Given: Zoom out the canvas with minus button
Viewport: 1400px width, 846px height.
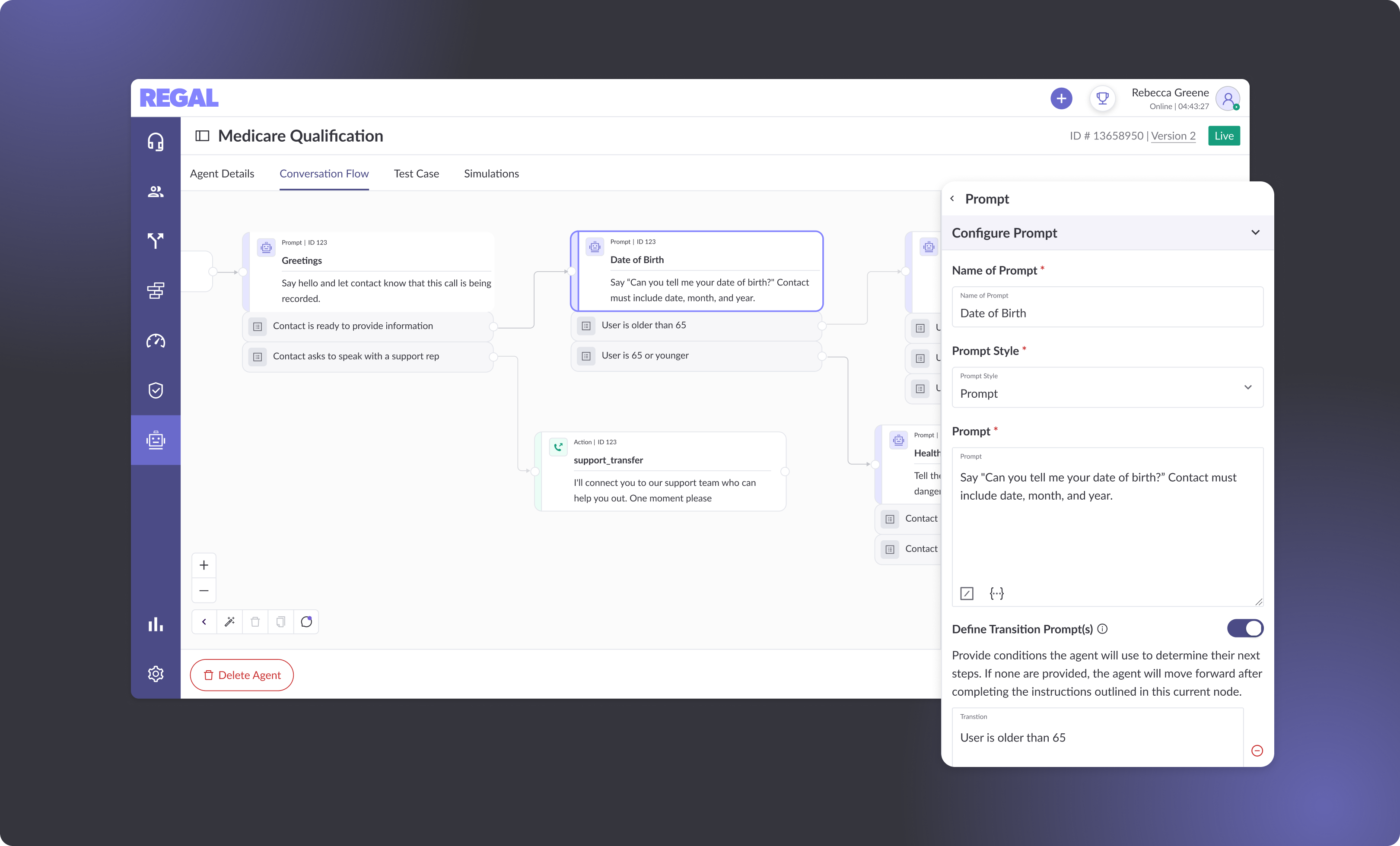Looking at the screenshot, I should pyautogui.click(x=204, y=590).
